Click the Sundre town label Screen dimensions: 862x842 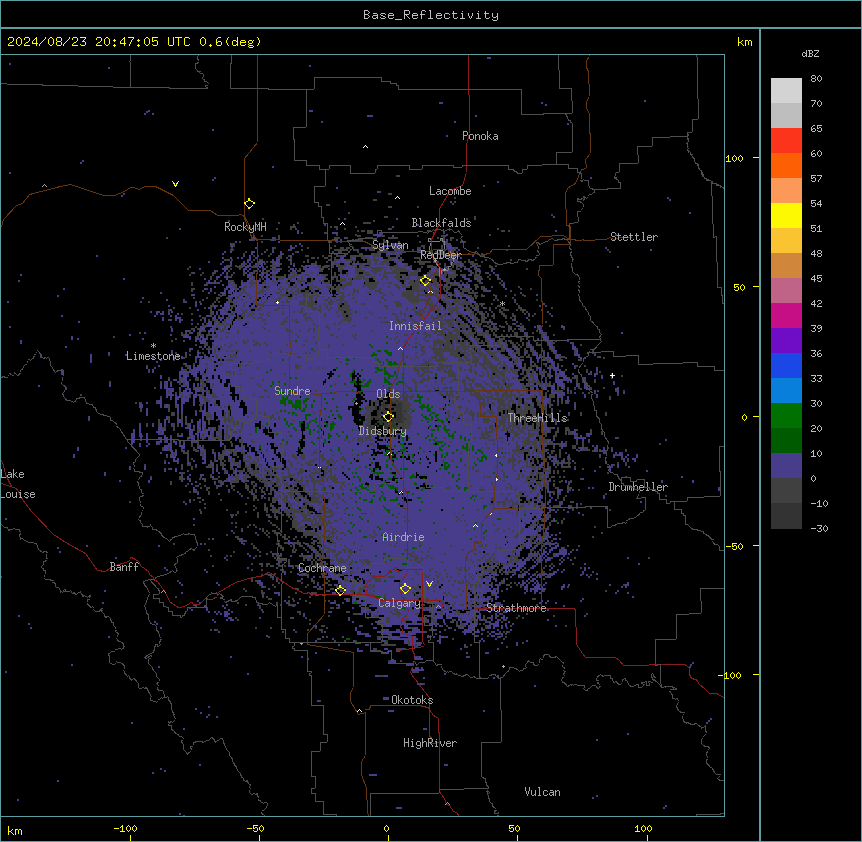pos(292,391)
